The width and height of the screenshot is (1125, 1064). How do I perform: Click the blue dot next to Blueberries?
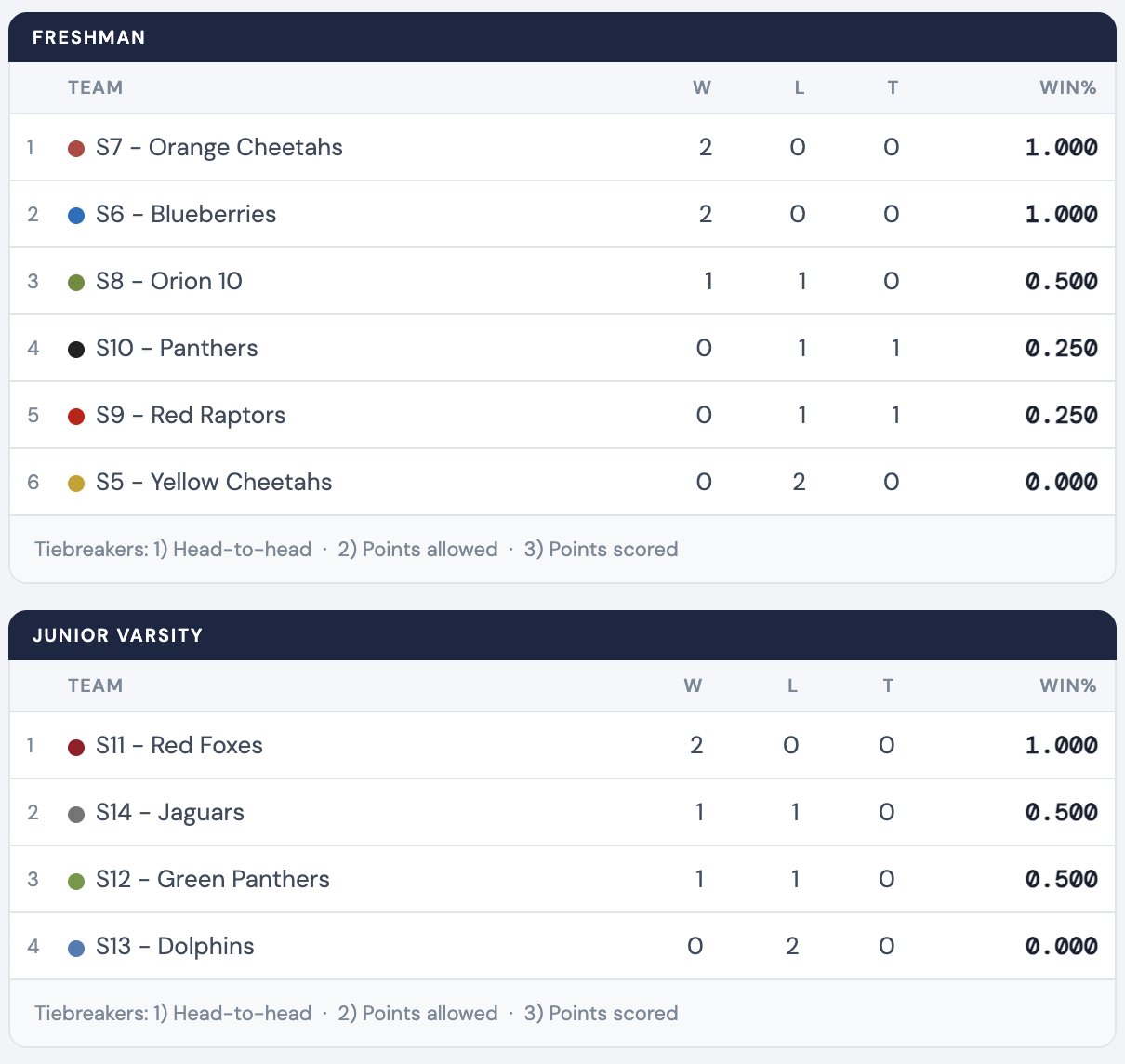click(77, 216)
